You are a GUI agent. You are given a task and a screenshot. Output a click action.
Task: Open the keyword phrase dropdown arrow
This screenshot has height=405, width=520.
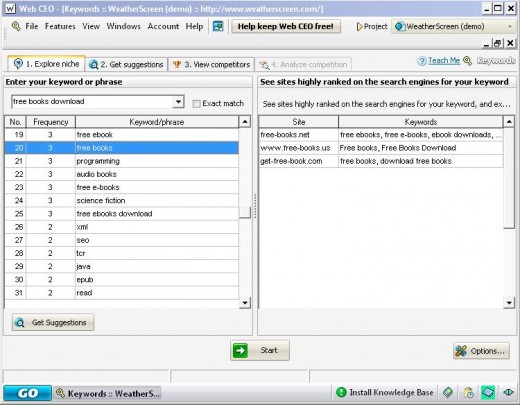click(178, 102)
